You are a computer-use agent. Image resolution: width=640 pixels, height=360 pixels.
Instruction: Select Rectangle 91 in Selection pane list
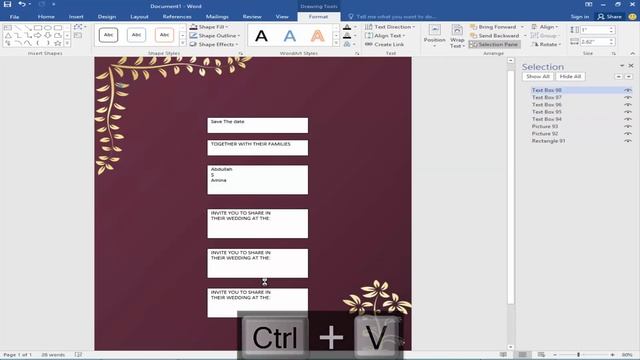pos(548,141)
